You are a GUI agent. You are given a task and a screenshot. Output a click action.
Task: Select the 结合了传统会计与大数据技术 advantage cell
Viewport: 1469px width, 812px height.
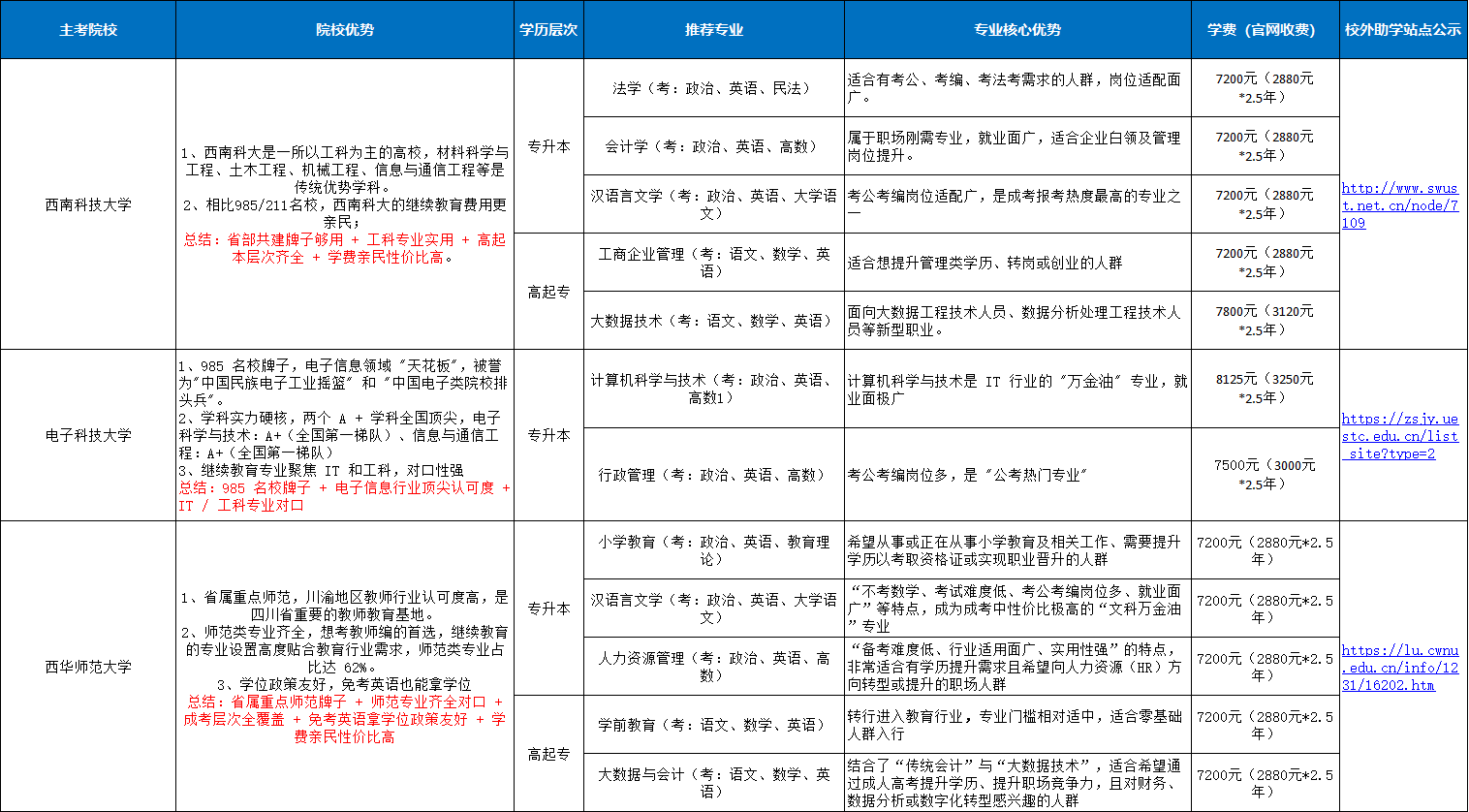click(1017, 783)
